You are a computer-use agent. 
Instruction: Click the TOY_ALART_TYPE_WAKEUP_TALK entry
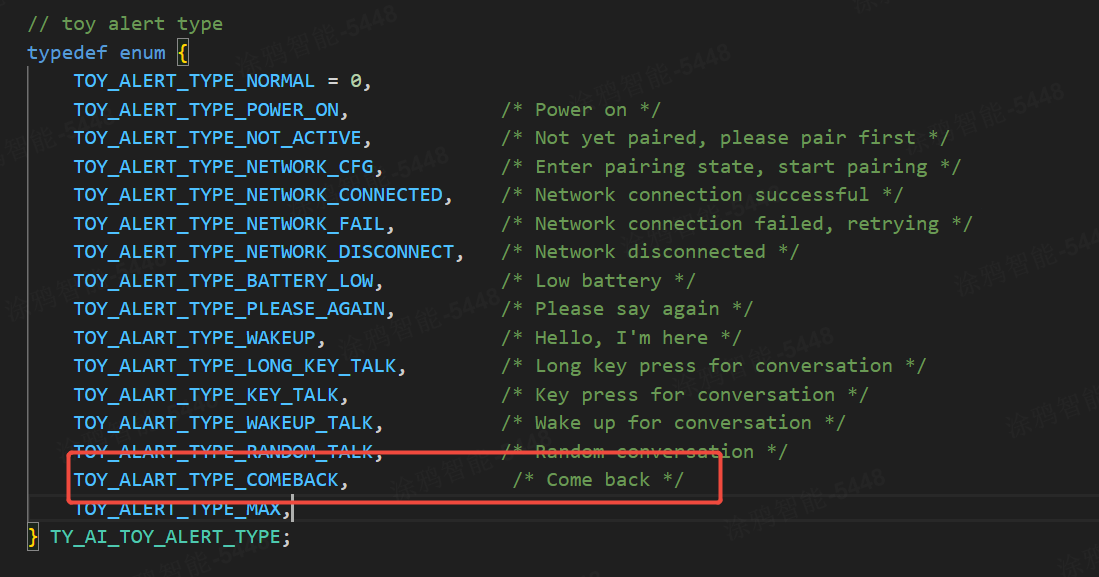223,423
